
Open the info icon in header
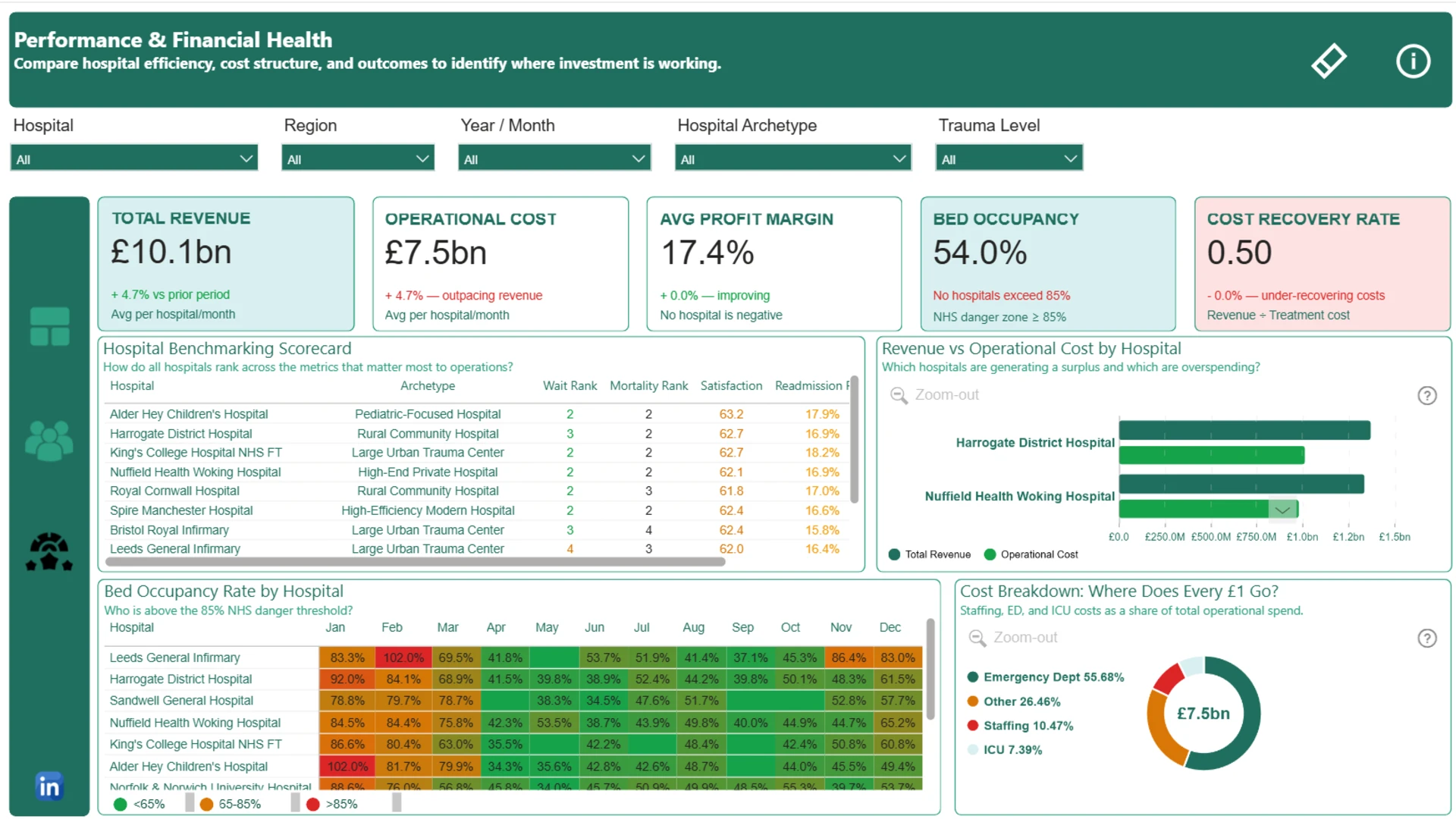1413,61
